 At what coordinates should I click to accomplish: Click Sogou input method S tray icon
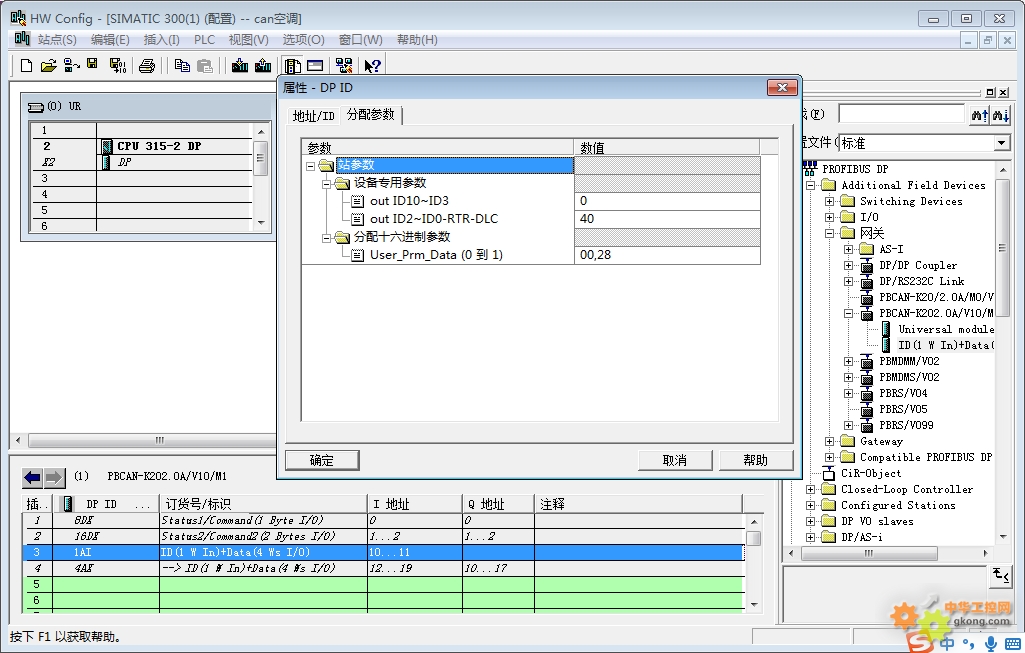coord(919,643)
